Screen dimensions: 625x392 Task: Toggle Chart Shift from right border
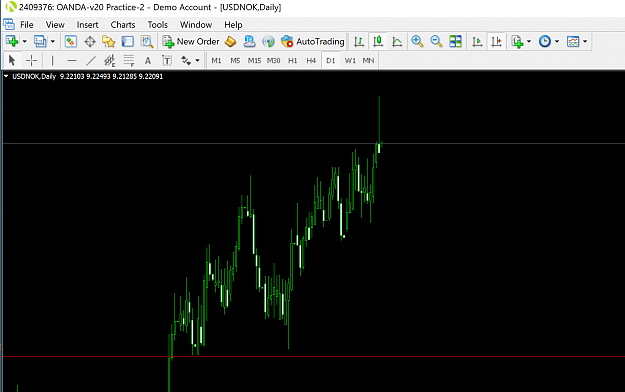(496, 41)
